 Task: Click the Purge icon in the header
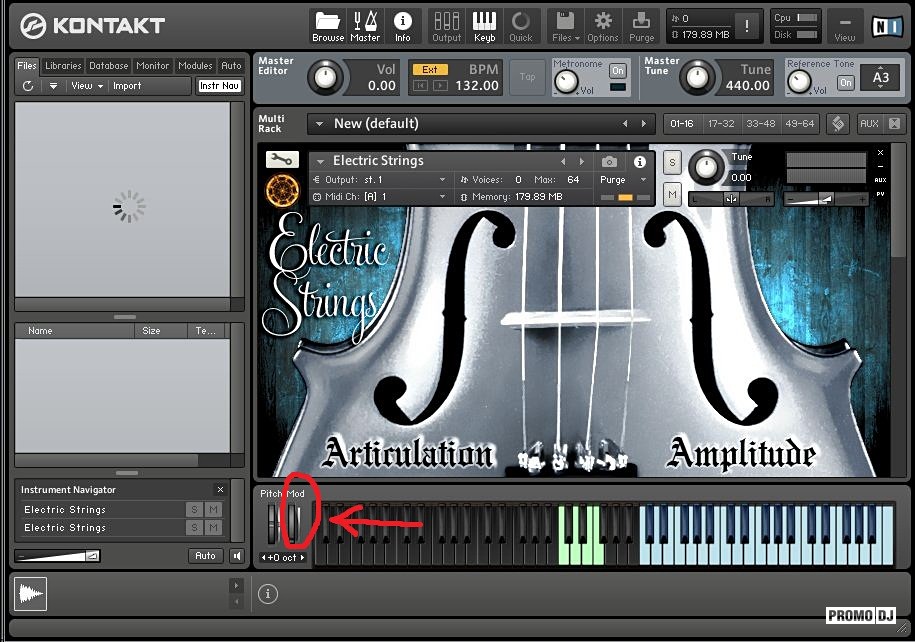point(641,27)
